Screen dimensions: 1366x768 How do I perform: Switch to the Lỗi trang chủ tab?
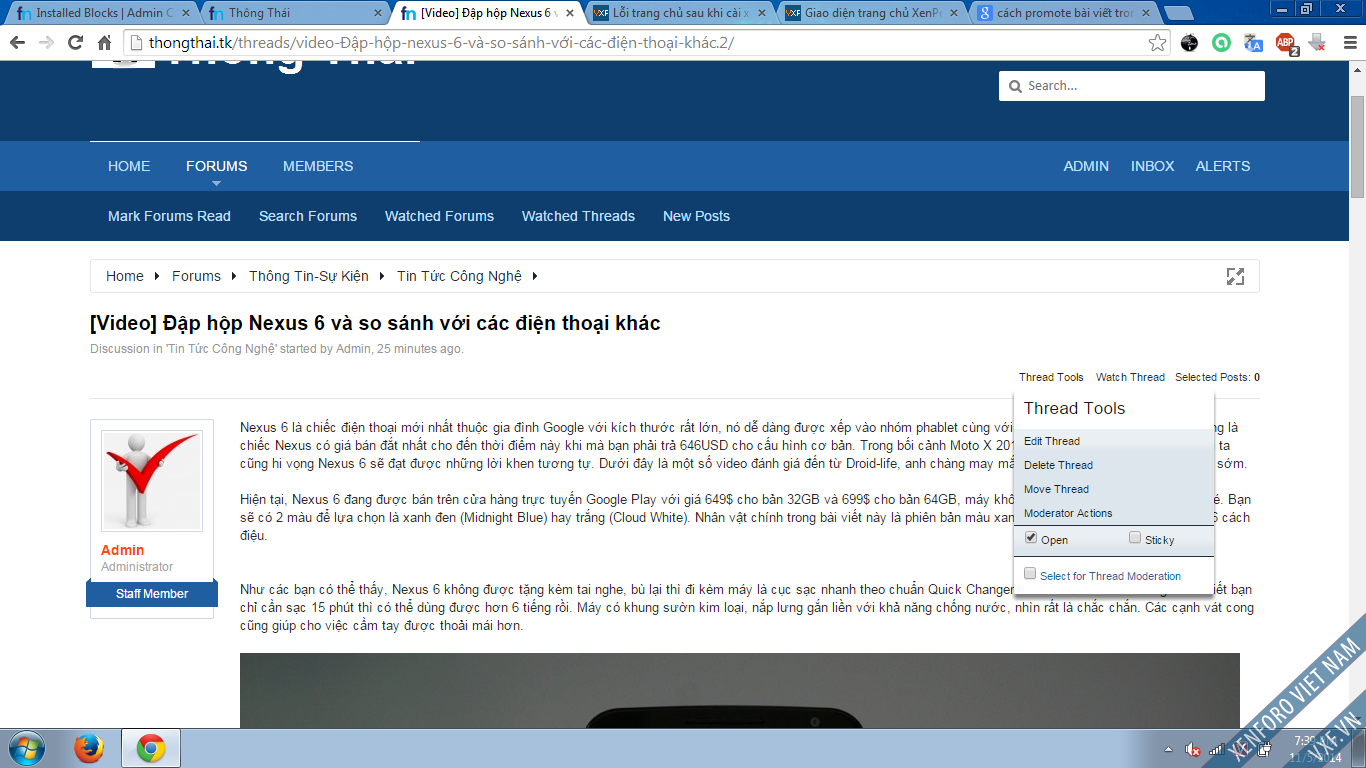[677, 13]
